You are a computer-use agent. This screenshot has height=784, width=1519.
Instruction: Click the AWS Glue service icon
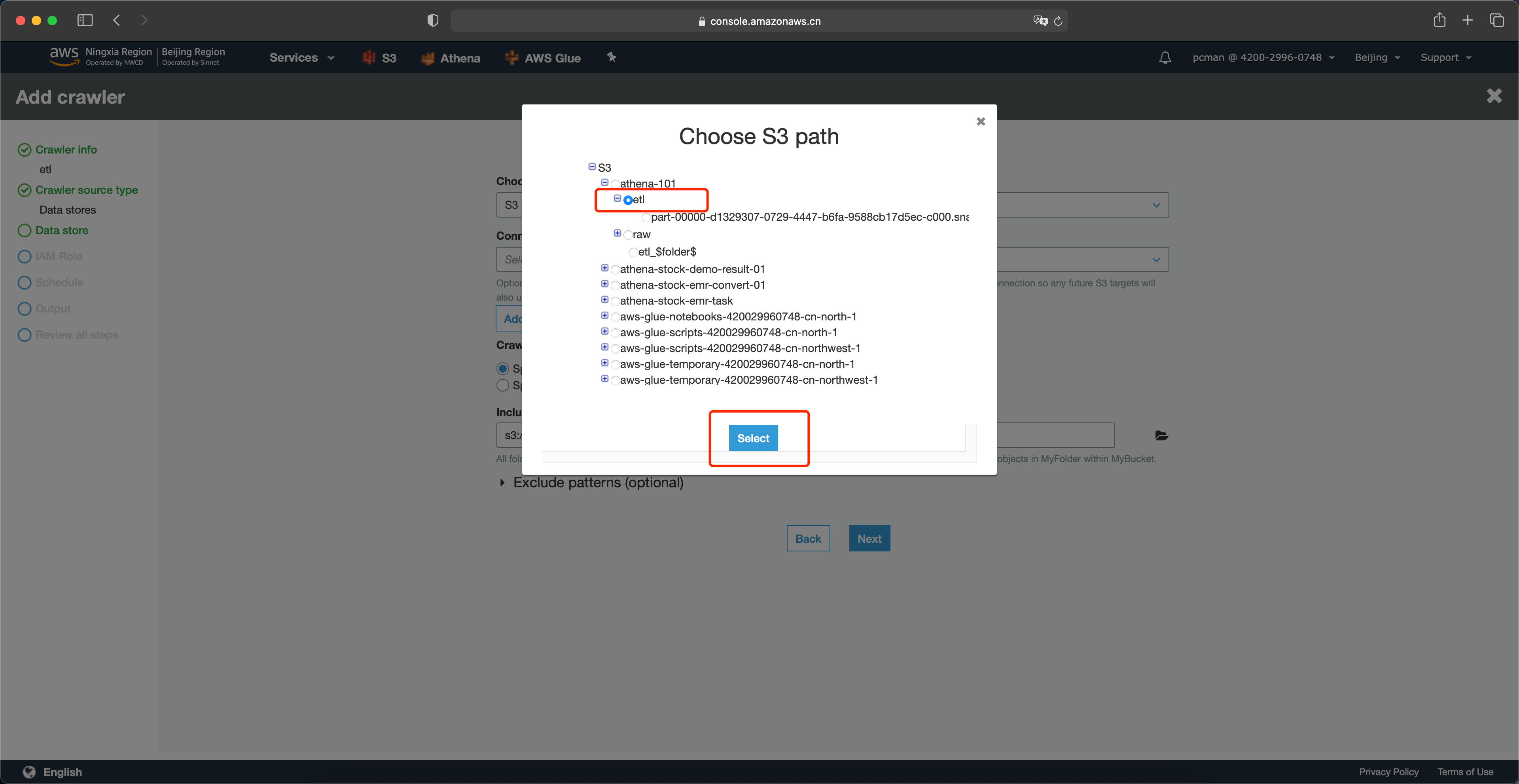[x=511, y=57]
